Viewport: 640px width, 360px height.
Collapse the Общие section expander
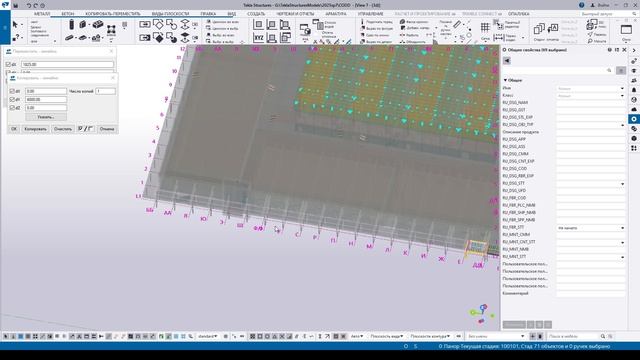pyautogui.click(x=505, y=80)
